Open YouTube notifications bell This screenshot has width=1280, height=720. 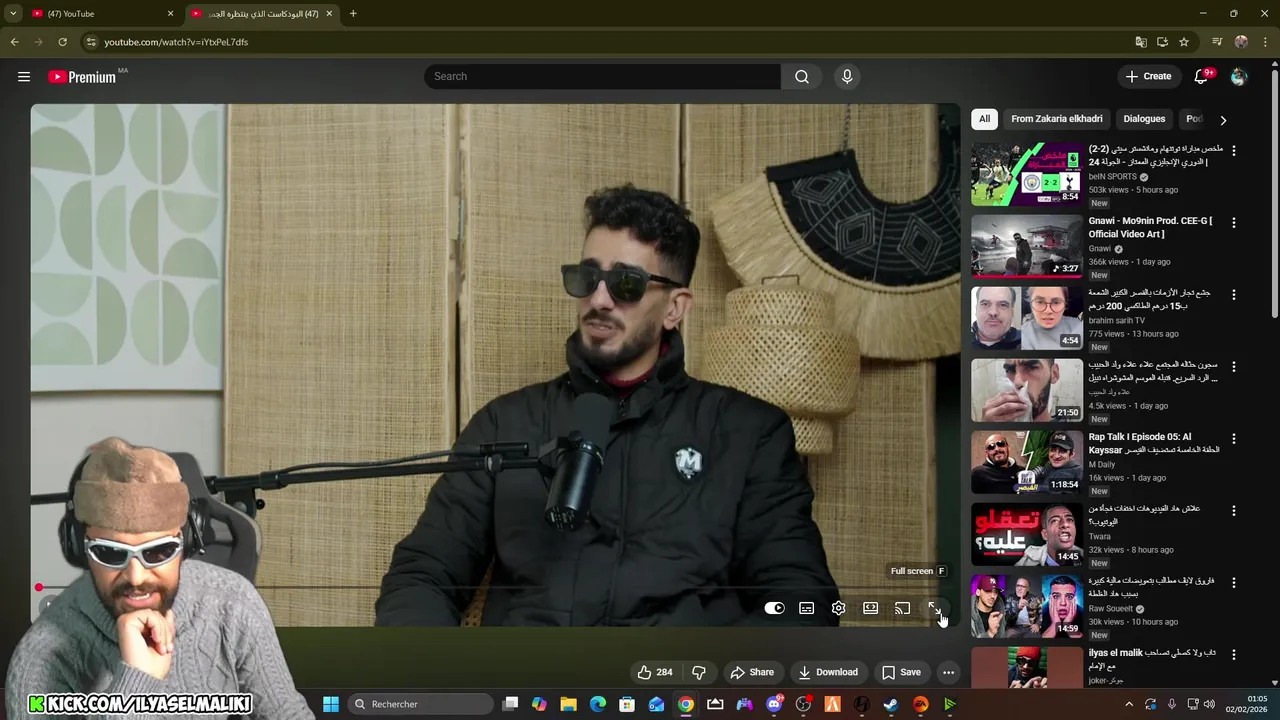point(1203,77)
